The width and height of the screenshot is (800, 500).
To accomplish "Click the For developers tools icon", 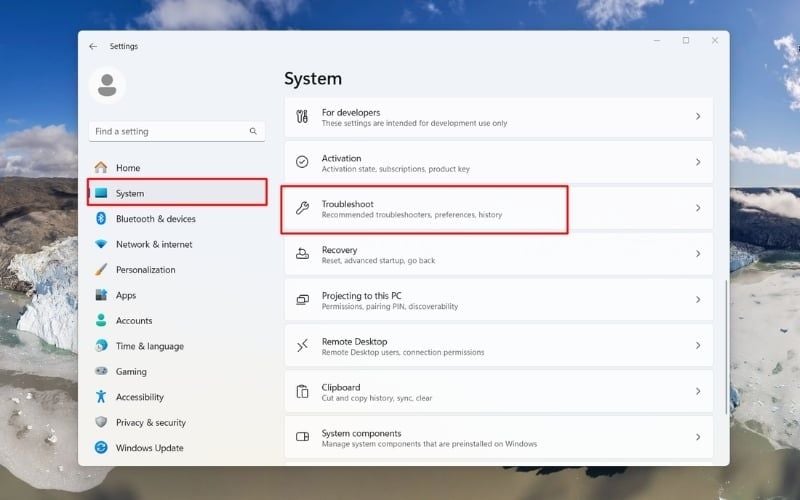I will pos(302,116).
